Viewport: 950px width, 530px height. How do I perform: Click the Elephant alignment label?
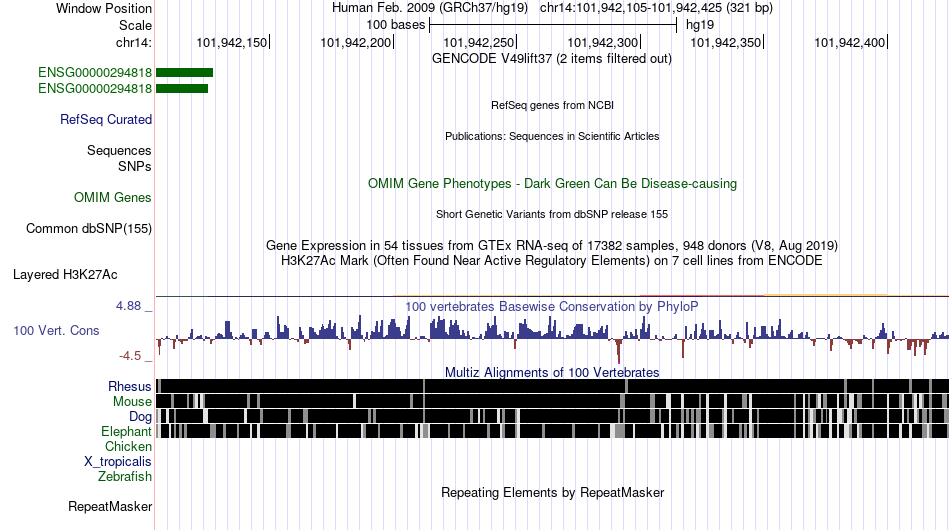pos(126,431)
